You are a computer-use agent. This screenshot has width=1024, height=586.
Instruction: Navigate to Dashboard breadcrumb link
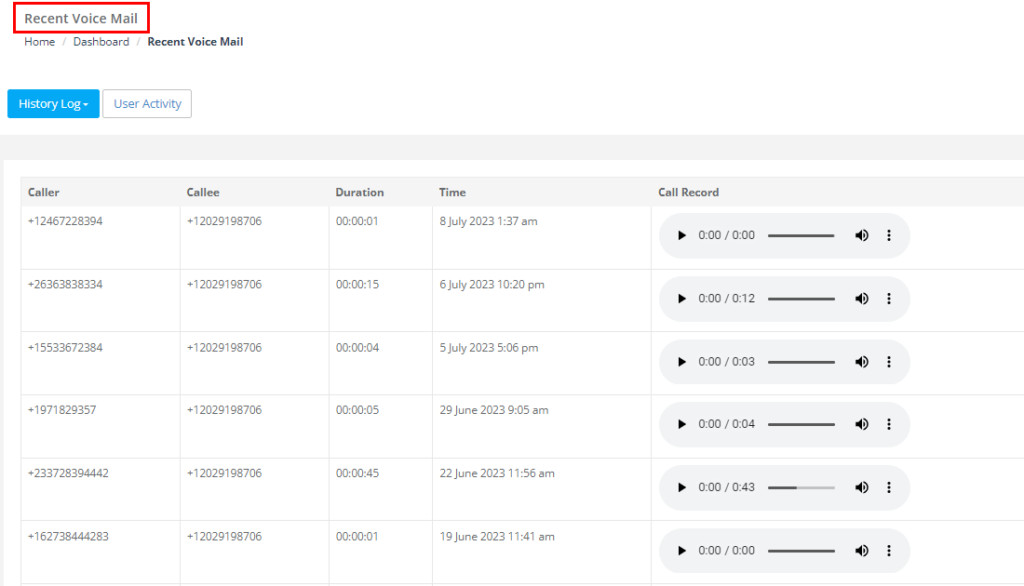tap(101, 42)
